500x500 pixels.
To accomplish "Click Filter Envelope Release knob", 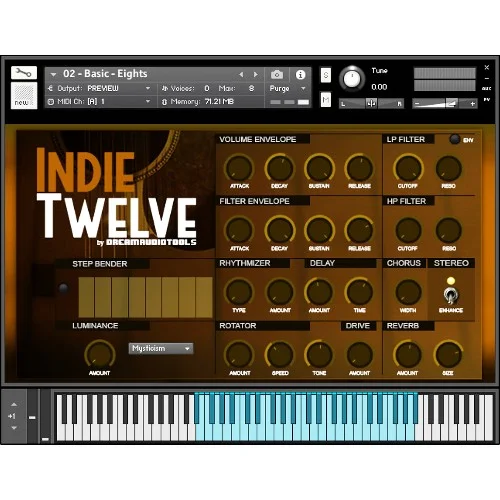I will (x=359, y=230).
